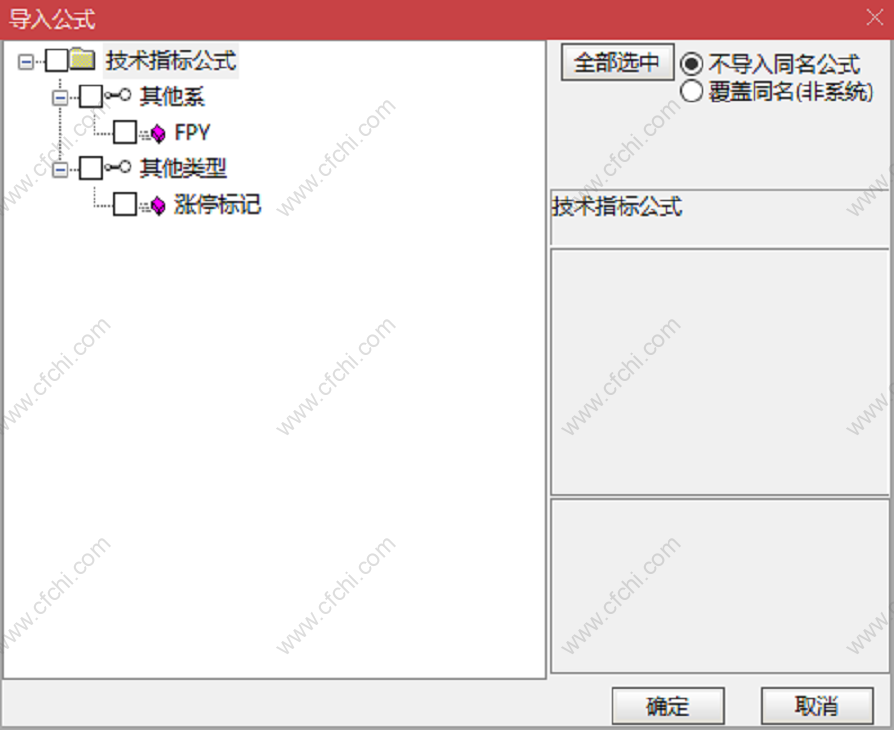Image resolution: width=894 pixels, height=730 pixels.
Task: Select the 涨停标记 tree item label
Action: pyautogui.click(x=217, y=204)
